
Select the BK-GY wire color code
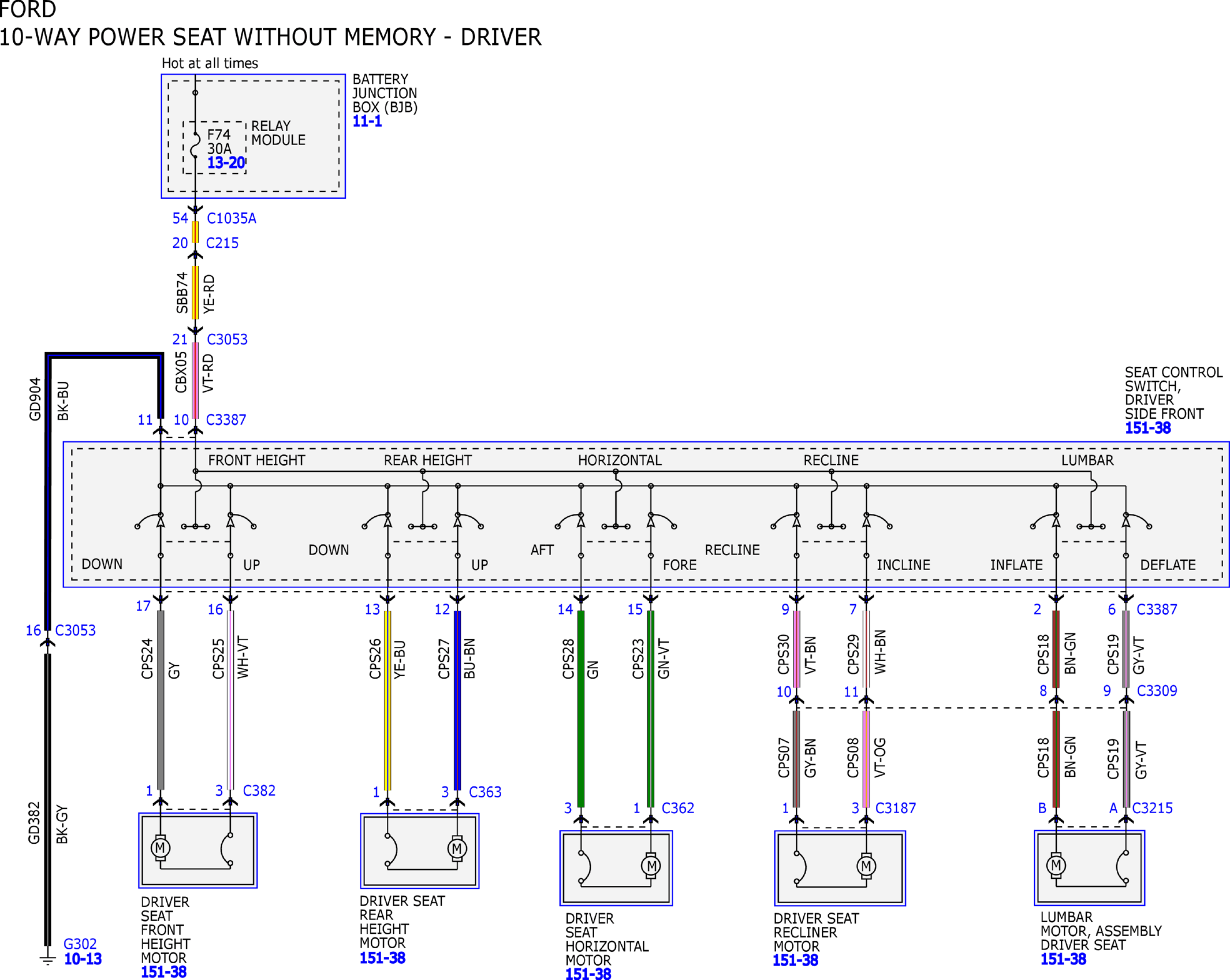pyautogui.click(x=62, y=825)
